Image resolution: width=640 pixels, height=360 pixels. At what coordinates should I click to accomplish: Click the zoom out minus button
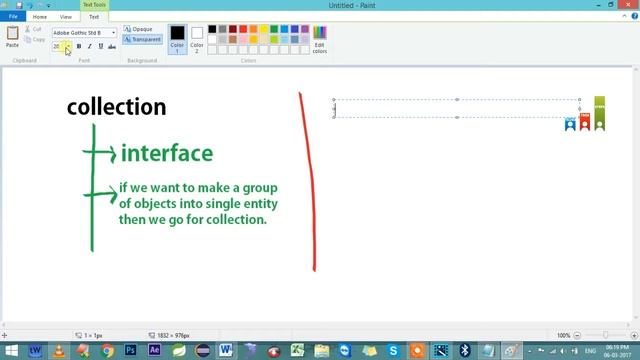click(x=577, y=336)
